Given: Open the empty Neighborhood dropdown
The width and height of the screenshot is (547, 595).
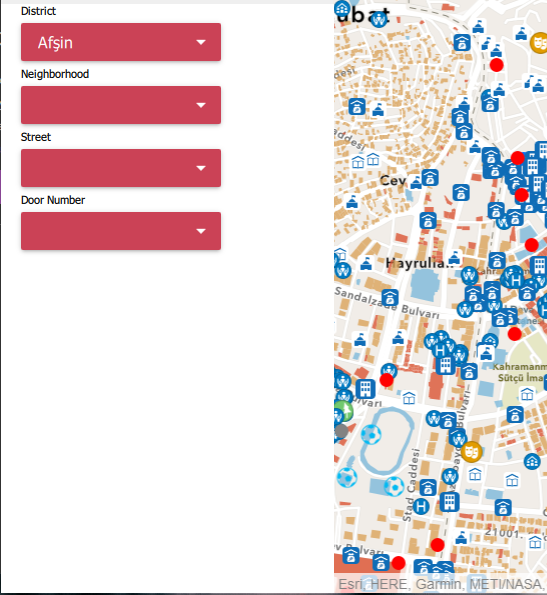Looking at the screenshot, I should coord(121,105).
